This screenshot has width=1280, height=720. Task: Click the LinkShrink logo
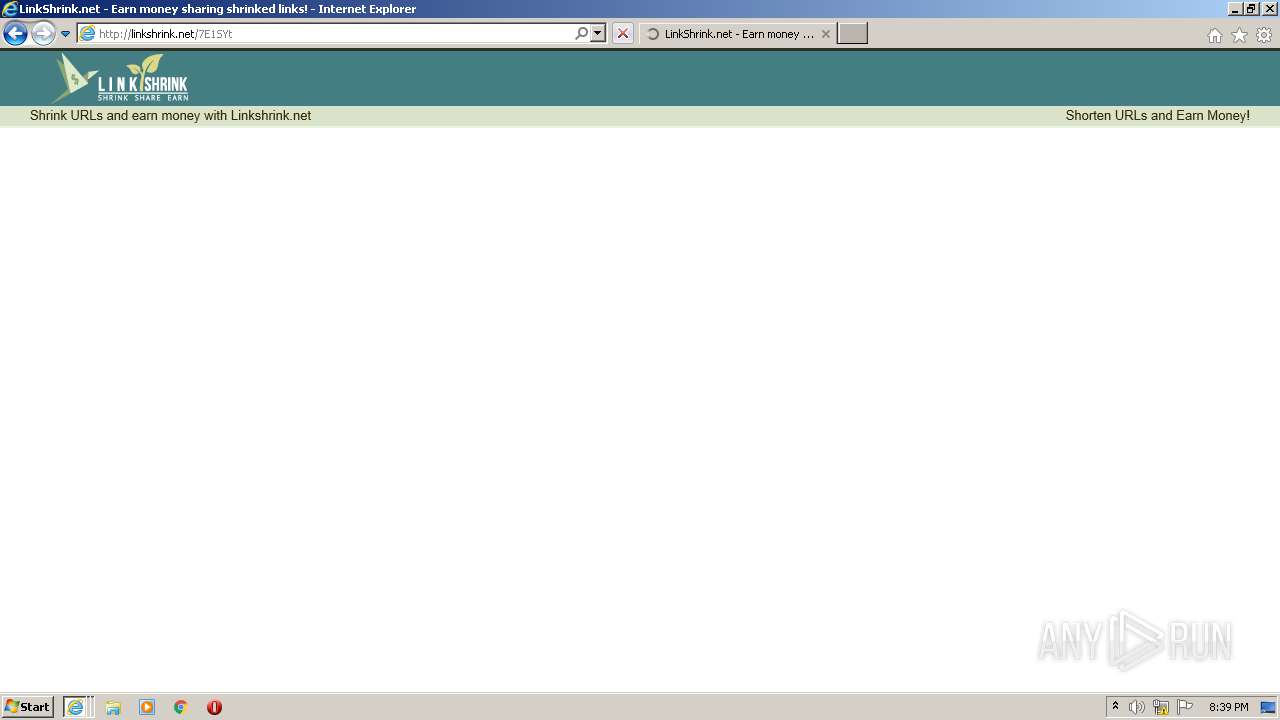[121, 78]
